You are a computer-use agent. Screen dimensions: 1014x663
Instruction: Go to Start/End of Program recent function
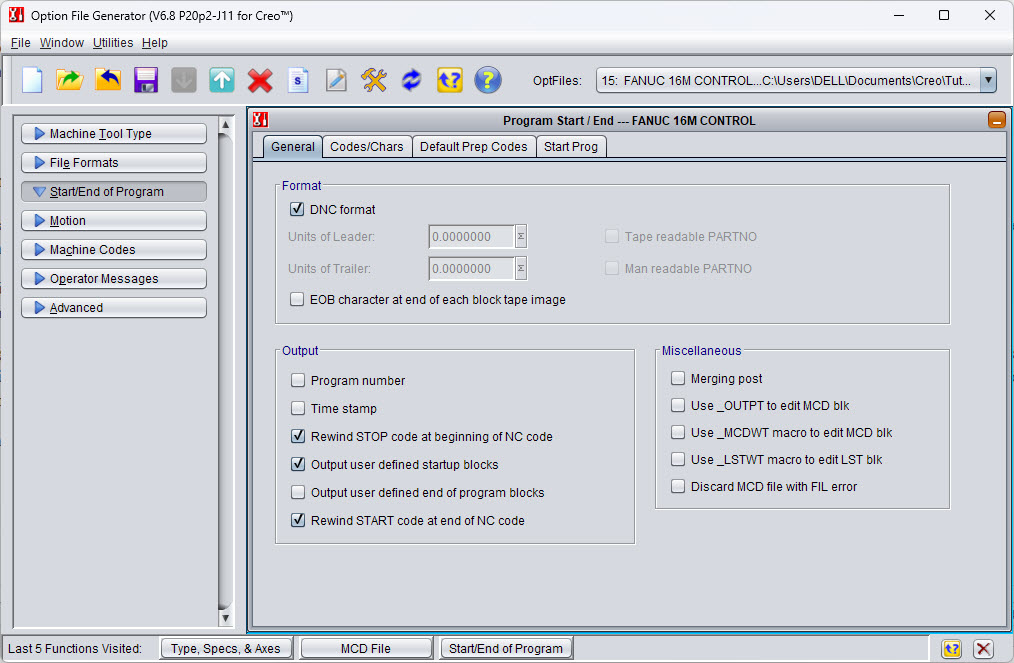506,649
